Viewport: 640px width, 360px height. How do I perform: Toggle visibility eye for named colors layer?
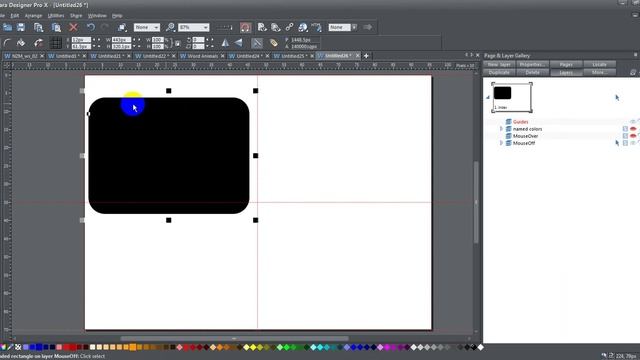point(633,129)
